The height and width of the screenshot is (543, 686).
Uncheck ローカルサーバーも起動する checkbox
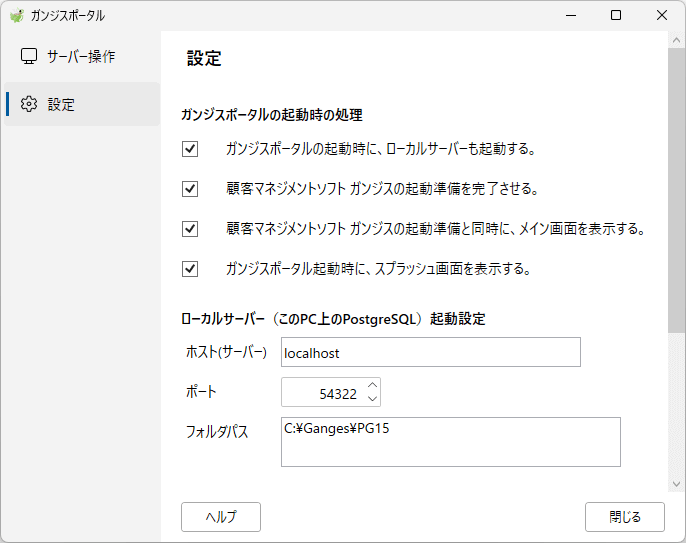coord(190,149)
